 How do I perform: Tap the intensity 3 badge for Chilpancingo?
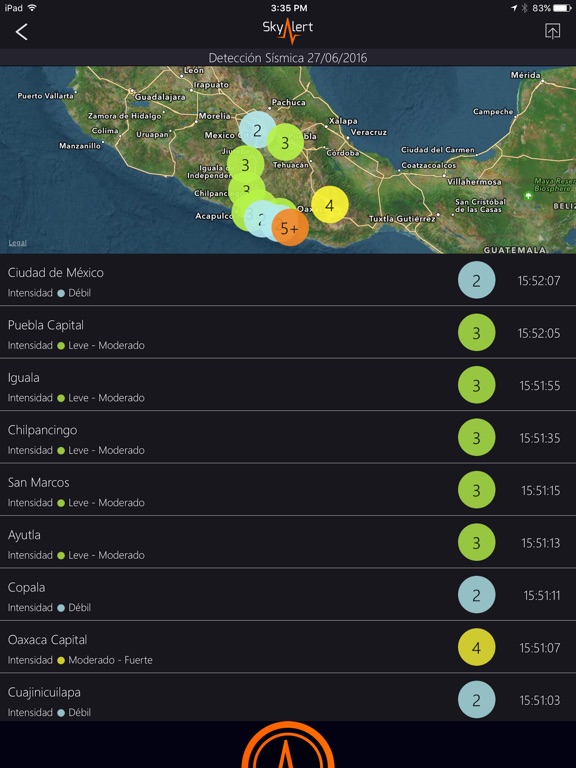tap(476, 437)
